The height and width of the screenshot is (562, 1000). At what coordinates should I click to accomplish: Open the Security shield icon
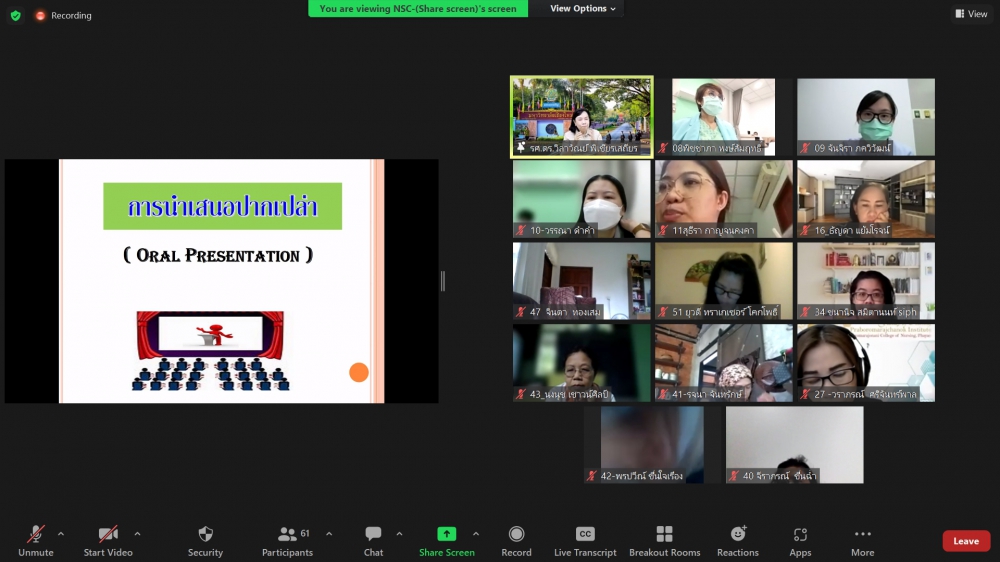(205, 535)
